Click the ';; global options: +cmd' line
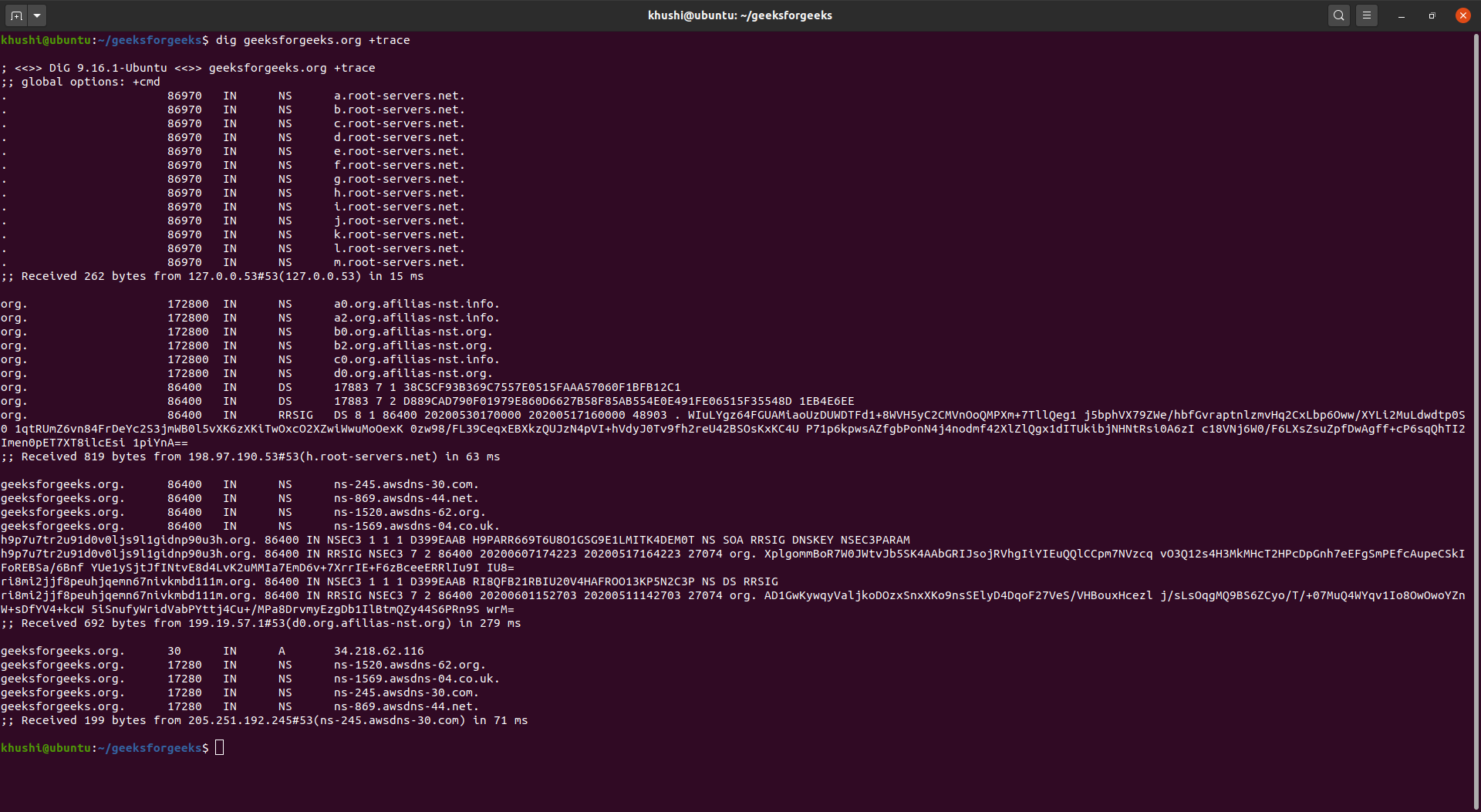 click(x=81, y=82)
